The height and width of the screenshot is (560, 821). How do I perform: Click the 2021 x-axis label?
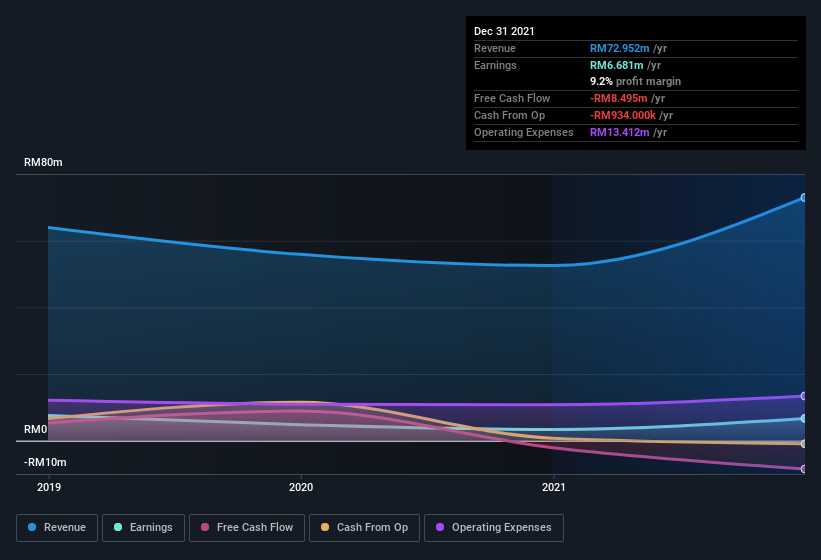click(x=553, y=487)
